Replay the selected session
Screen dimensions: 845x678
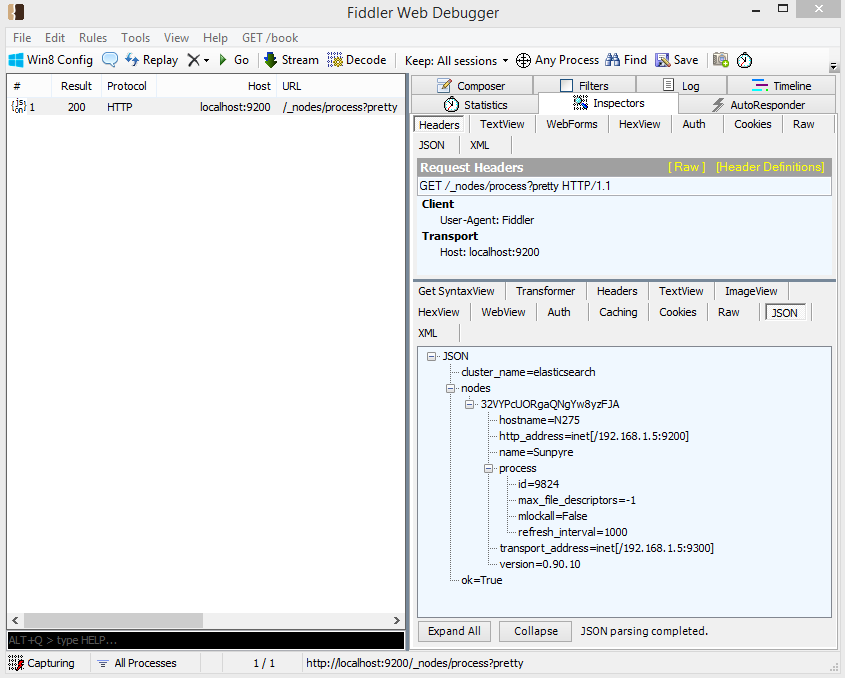151,60
